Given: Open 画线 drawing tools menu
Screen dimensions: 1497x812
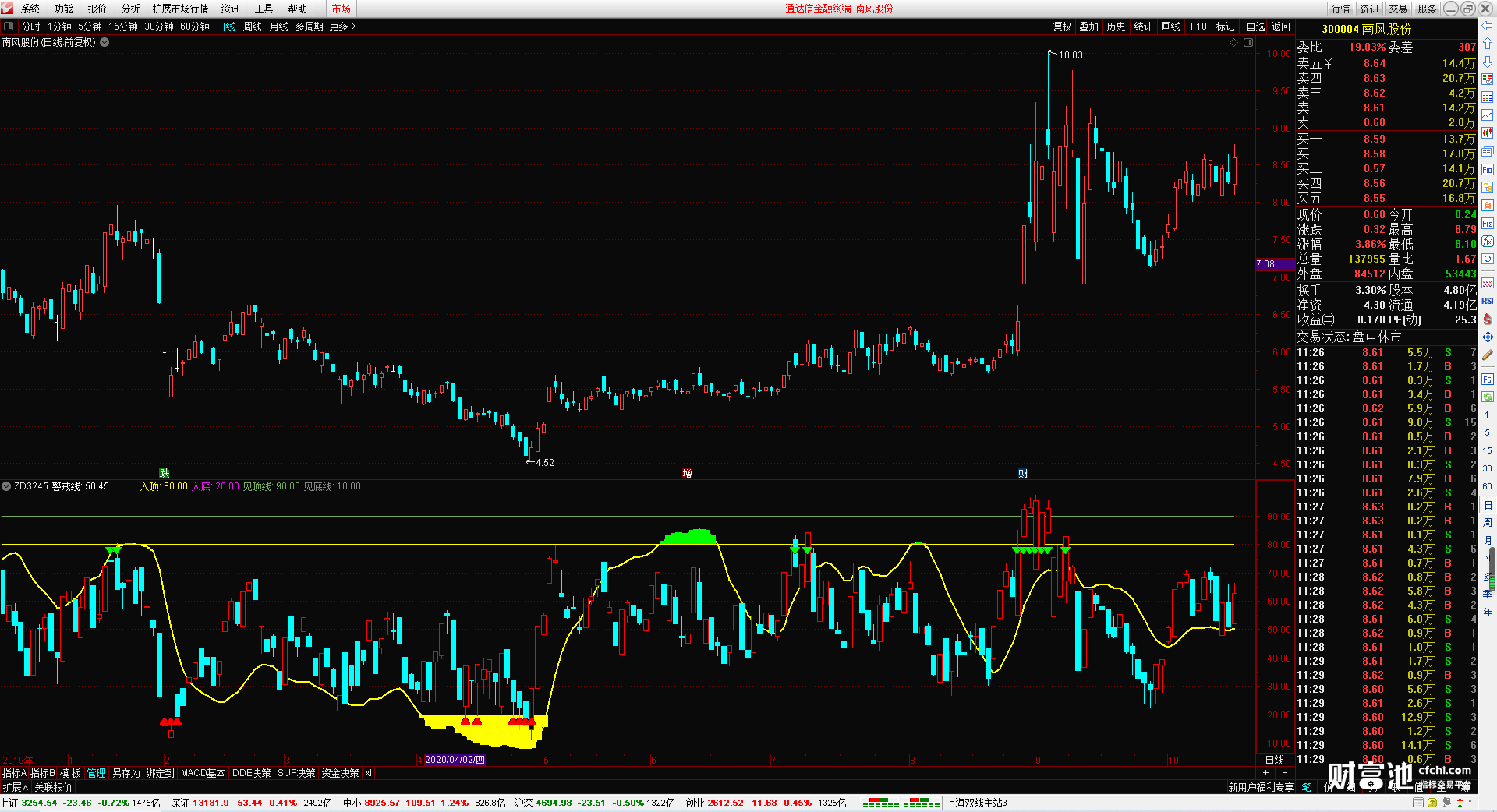Looking at the screenshot, I should 1170,26.
